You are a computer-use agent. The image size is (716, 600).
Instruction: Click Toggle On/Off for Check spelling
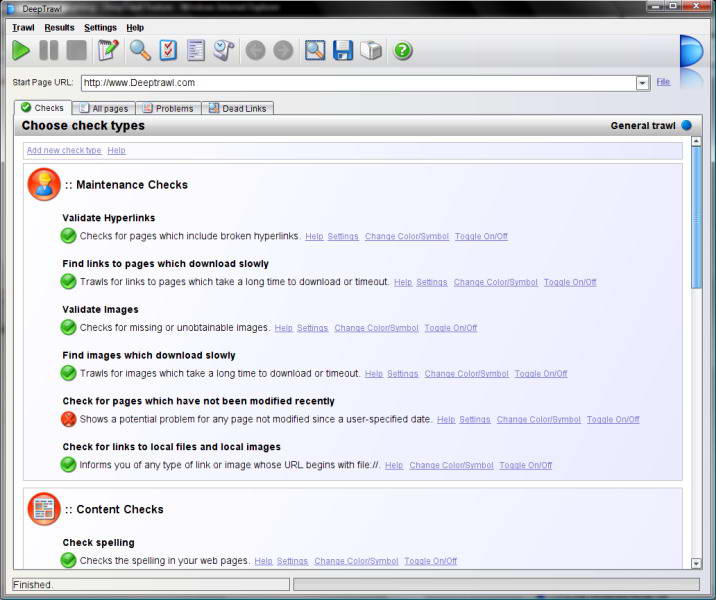coord(431,561)
